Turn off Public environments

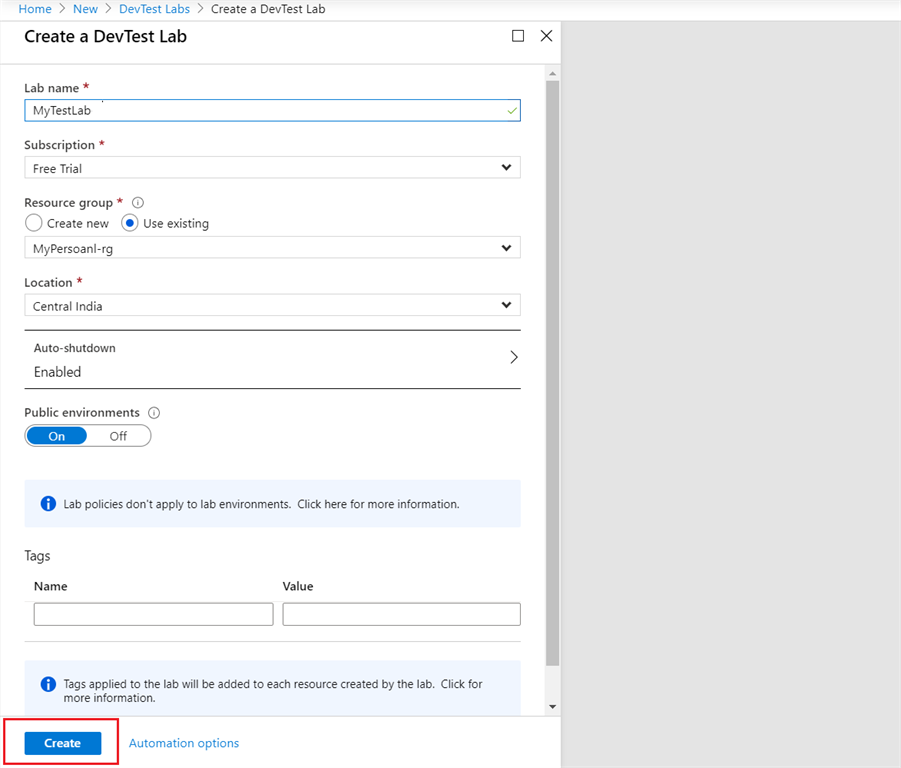click(118, 435)
